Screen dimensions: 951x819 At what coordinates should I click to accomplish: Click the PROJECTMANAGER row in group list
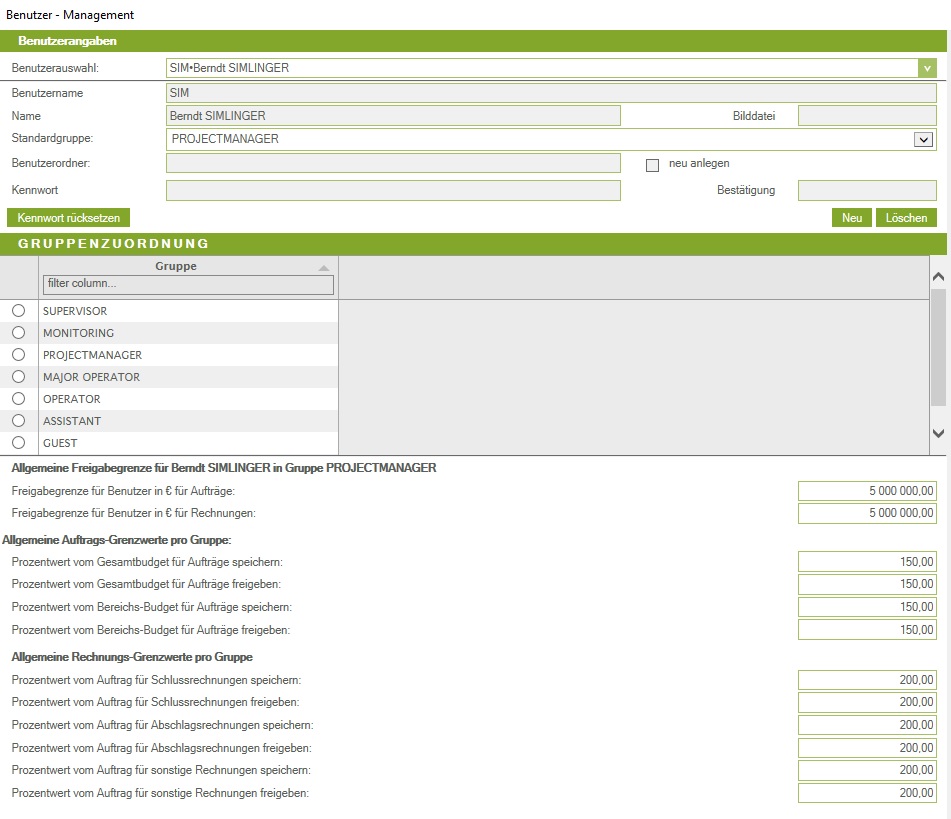92,355
